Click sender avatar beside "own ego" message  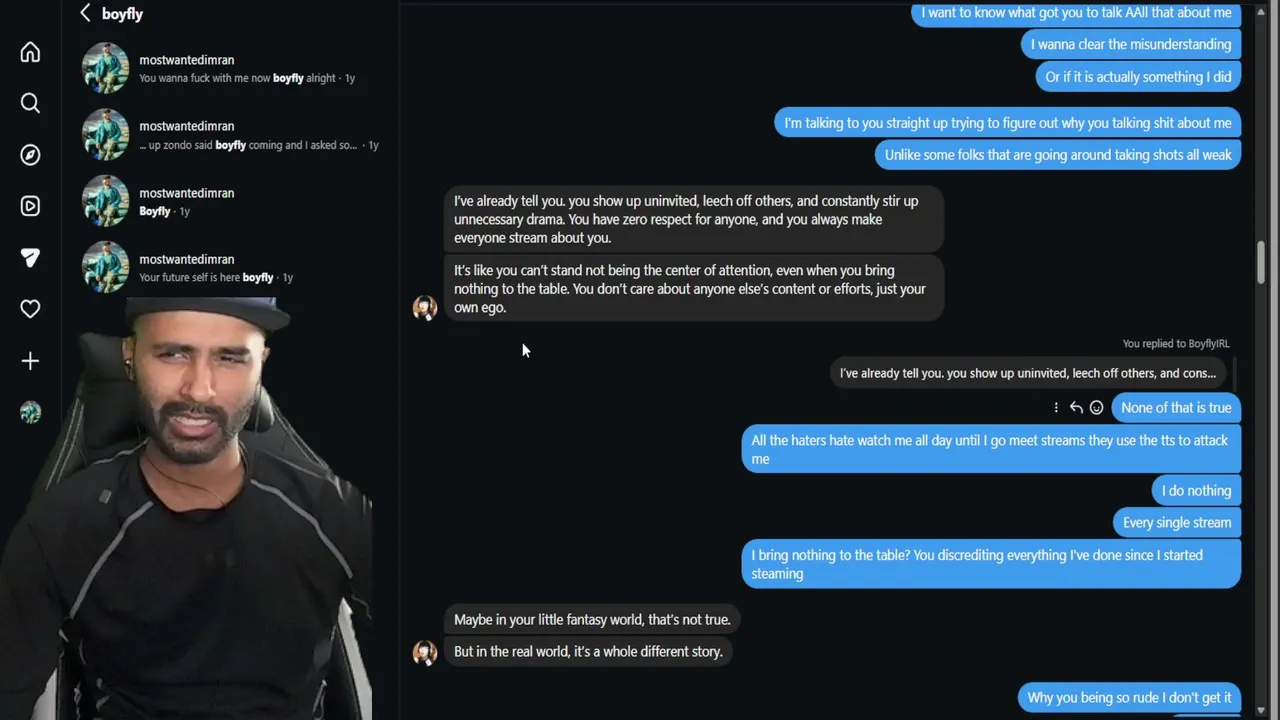425,307
